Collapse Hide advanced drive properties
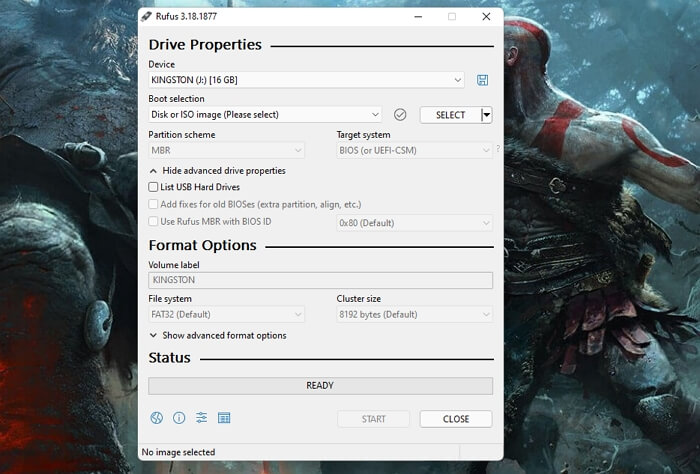The height and width of the screenshot is (474, 700). click(x=217, y=170)
